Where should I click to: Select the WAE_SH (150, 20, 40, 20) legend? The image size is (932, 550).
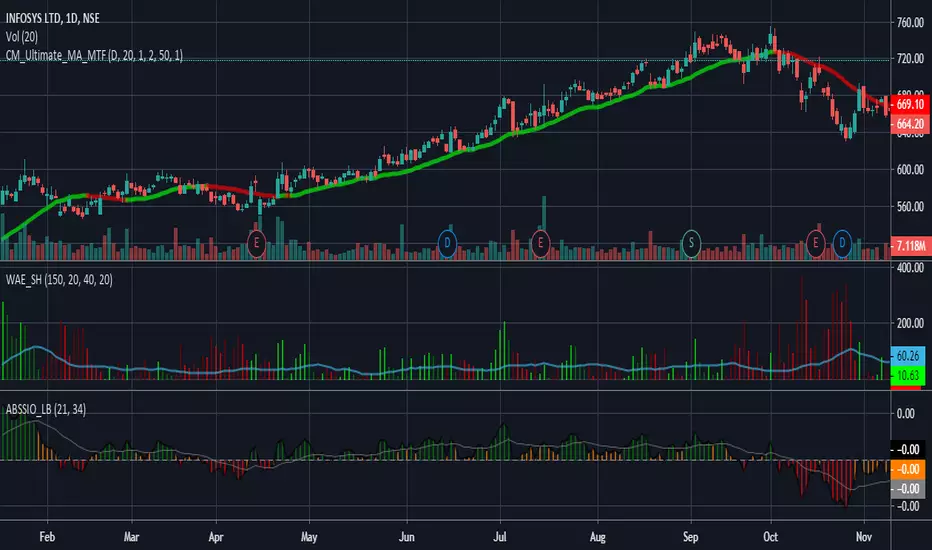59,279
